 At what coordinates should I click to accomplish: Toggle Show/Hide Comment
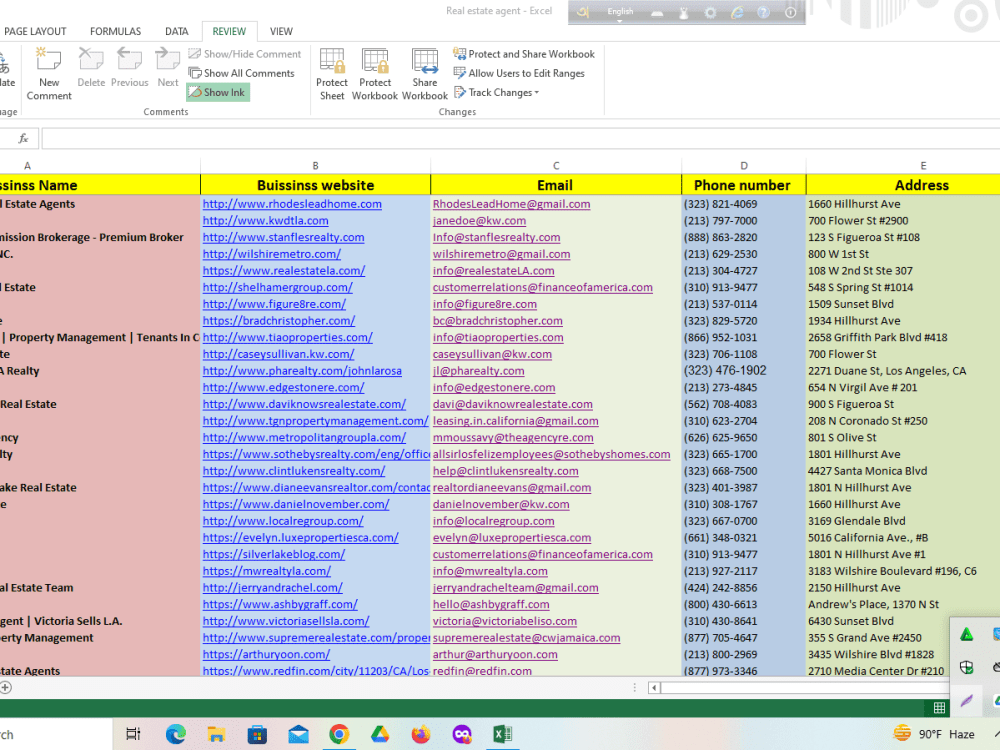pyautogui.click(x=245, y=54)
